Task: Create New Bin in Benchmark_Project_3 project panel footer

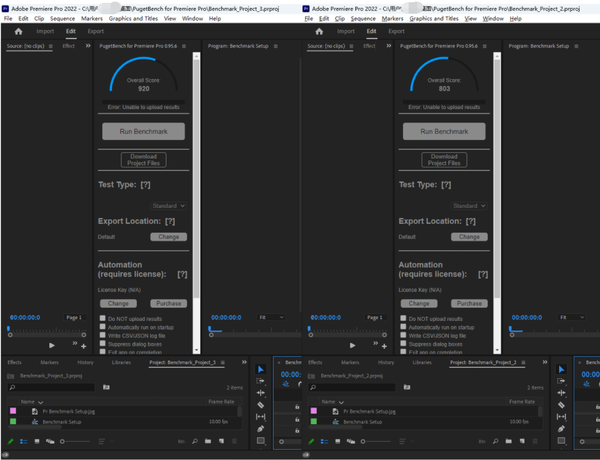Action: point(208,441)
